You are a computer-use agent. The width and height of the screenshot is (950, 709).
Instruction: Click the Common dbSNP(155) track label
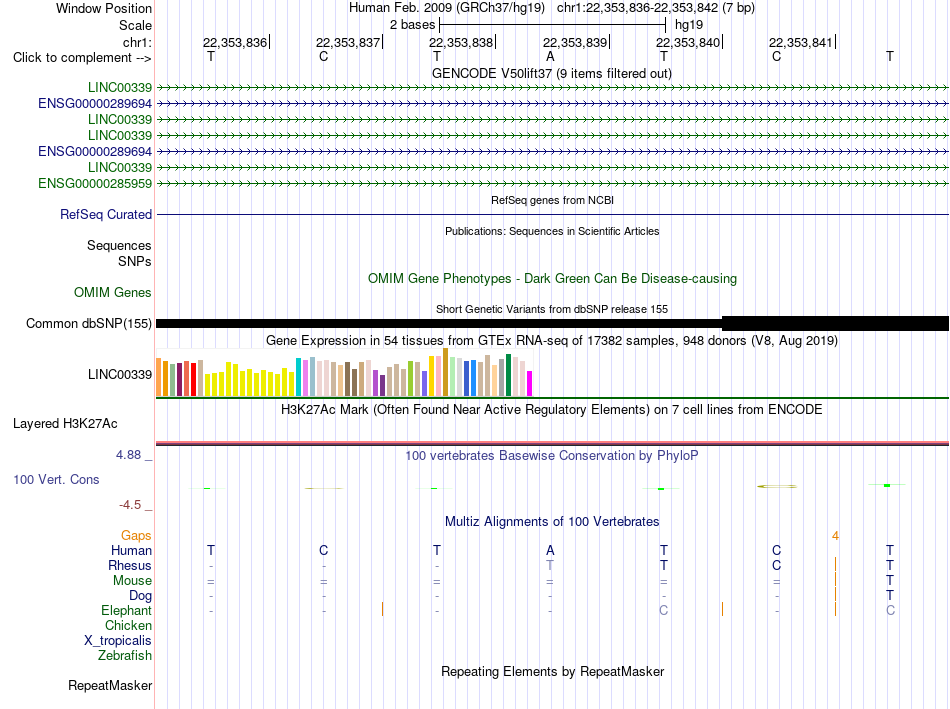(88, 324)
